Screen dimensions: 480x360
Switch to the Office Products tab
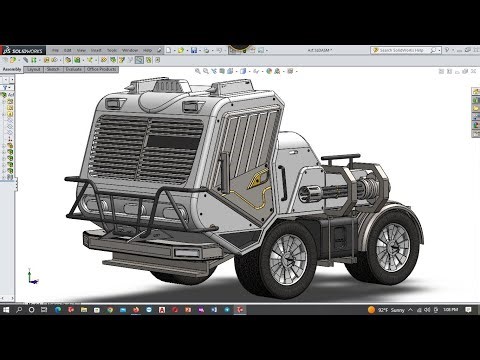coord(102,69)
